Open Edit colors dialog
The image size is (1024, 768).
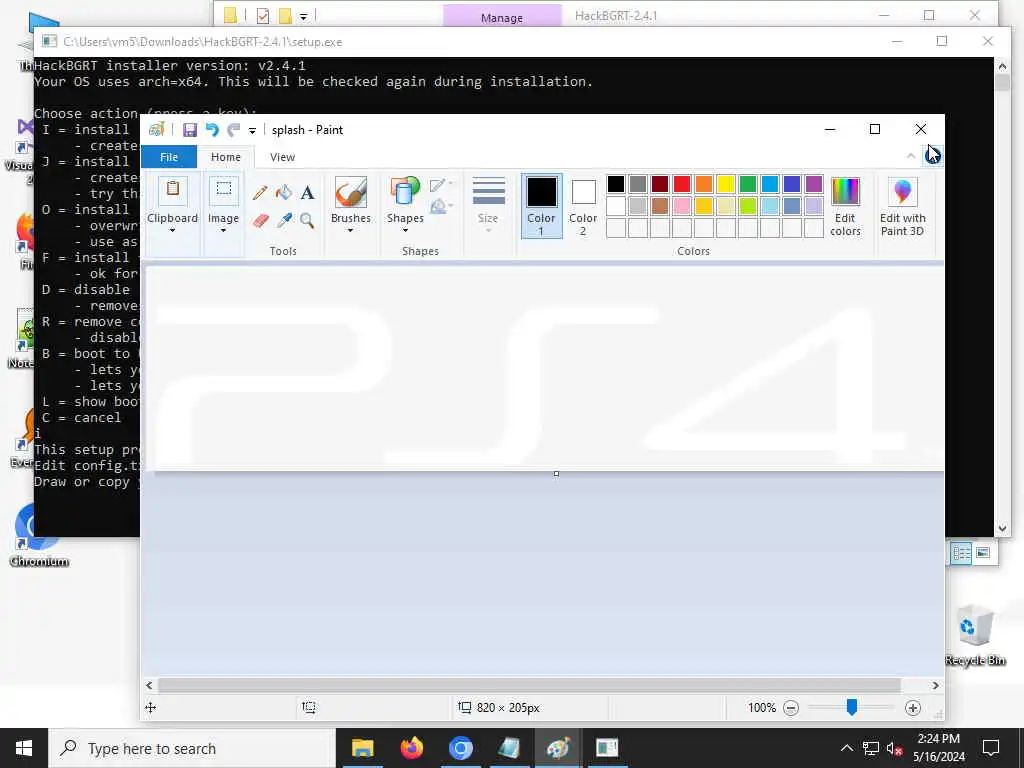pyautogui.click(x=845, y=206)
